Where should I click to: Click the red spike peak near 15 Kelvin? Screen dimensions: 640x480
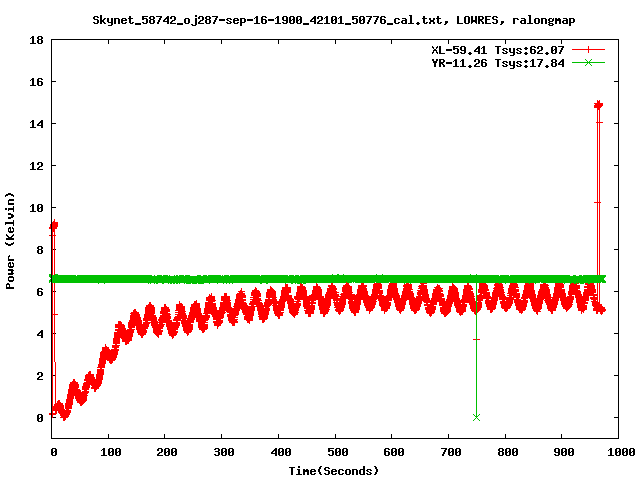598,105
